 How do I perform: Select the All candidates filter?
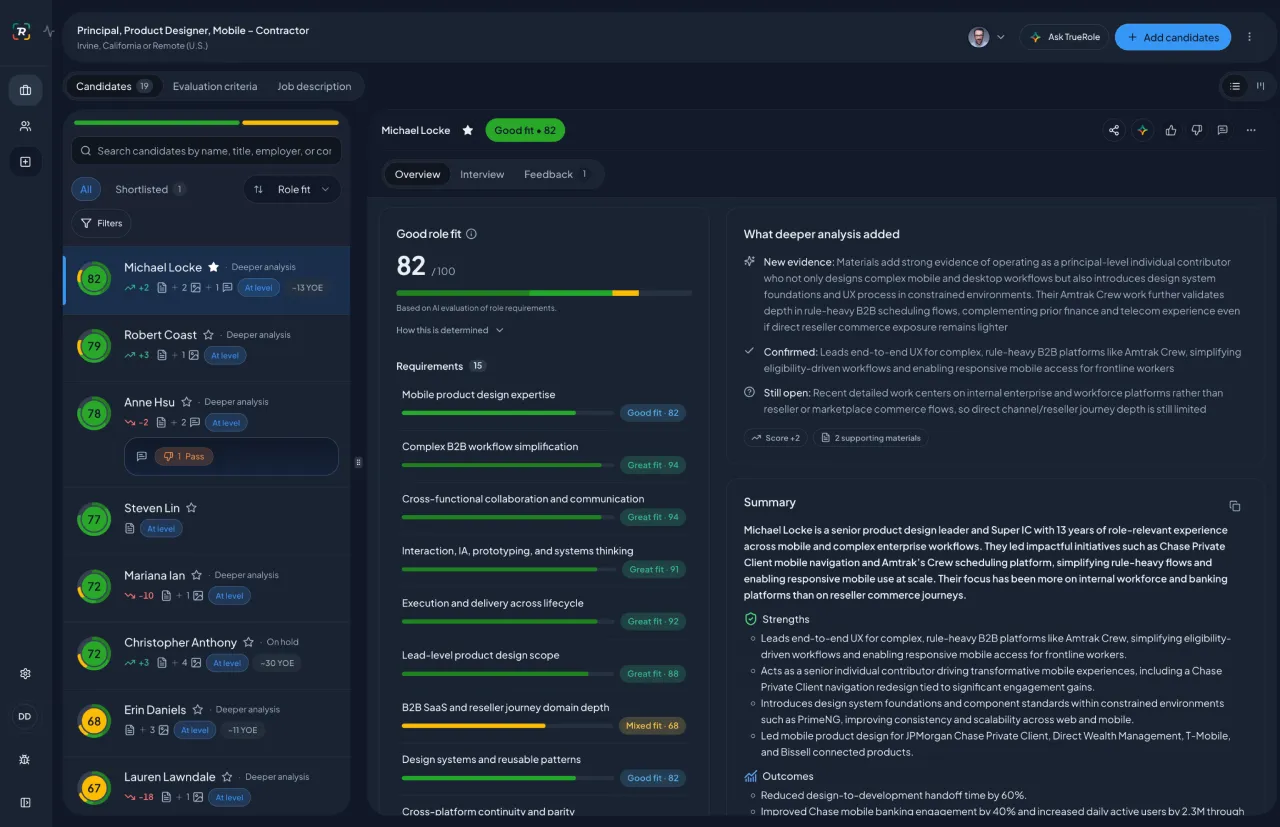[86, 189]
